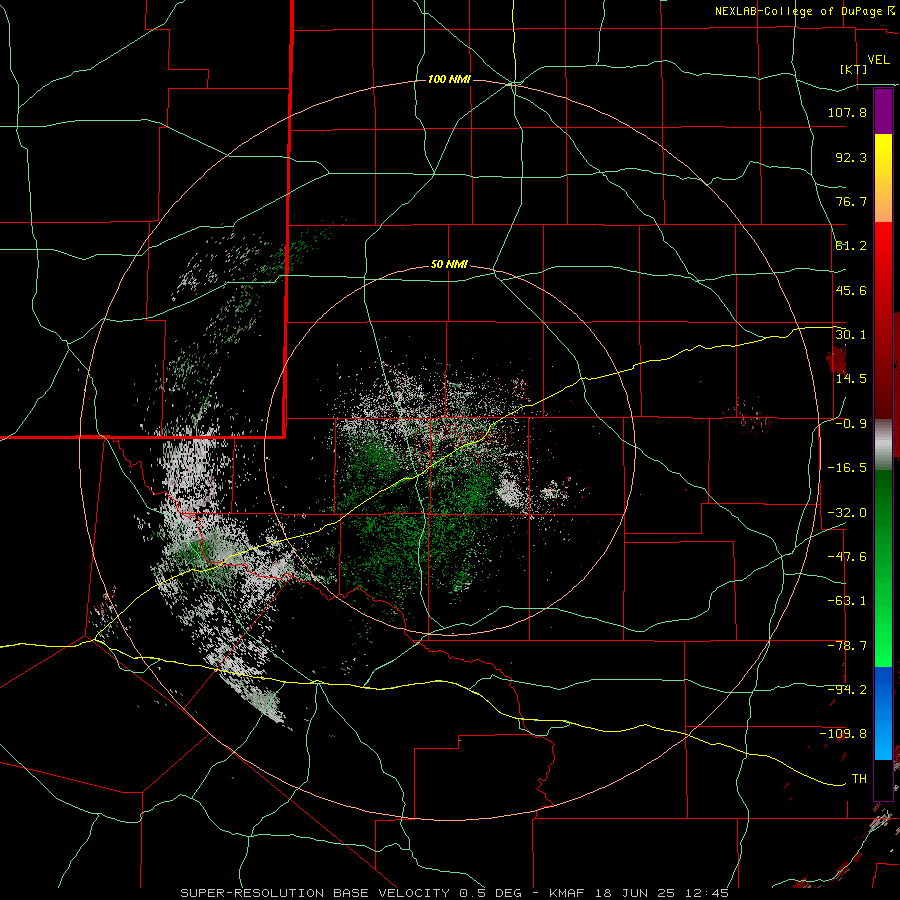Pick the yellow-orange segment of the color bar
The width and height of the screenshot is (900, 900).
pos(883,178)
